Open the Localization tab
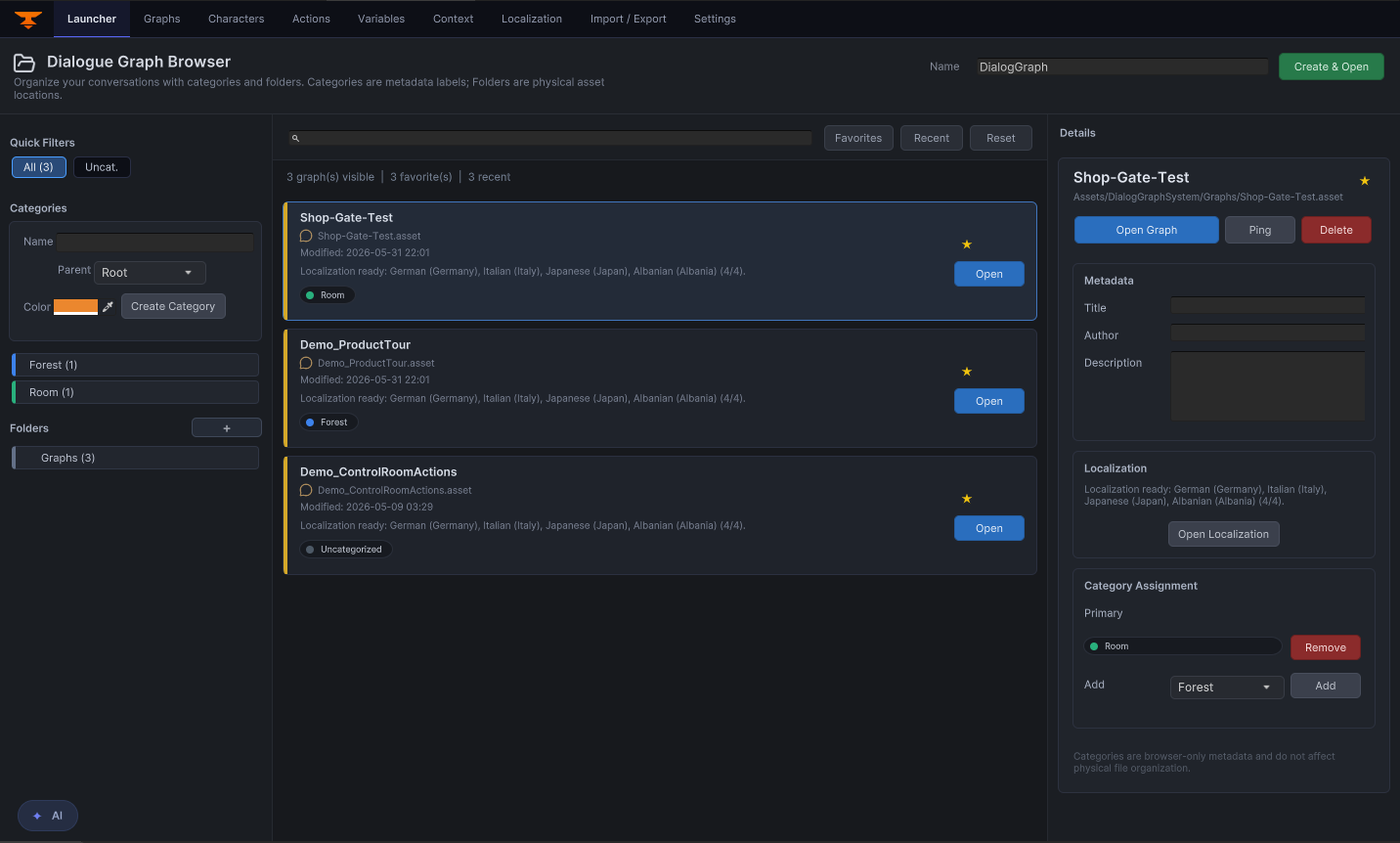Screen dimensions: 1400x843 (x=532, y=19)
